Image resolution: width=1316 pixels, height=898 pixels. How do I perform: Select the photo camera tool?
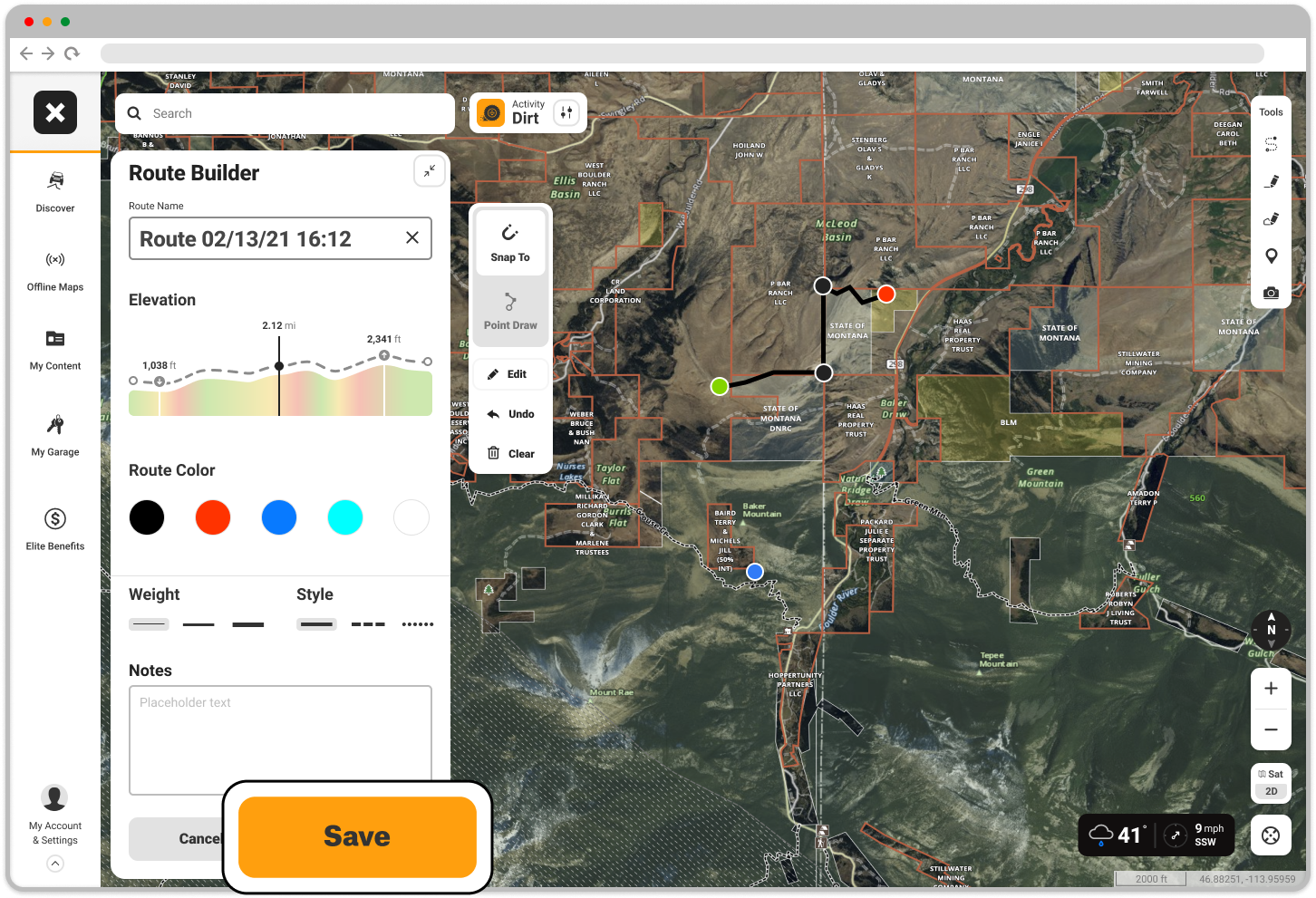(x=1272, y=293)
